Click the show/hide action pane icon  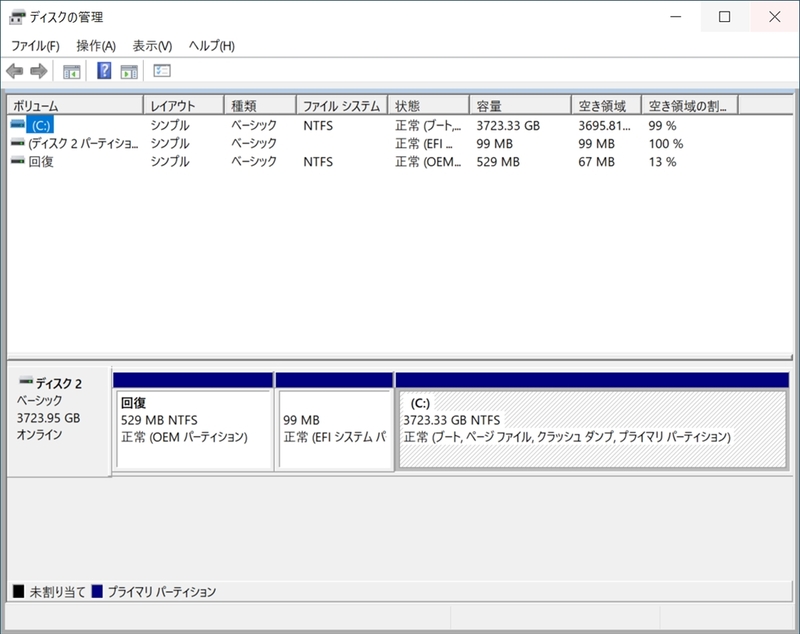tap(129, 71)
